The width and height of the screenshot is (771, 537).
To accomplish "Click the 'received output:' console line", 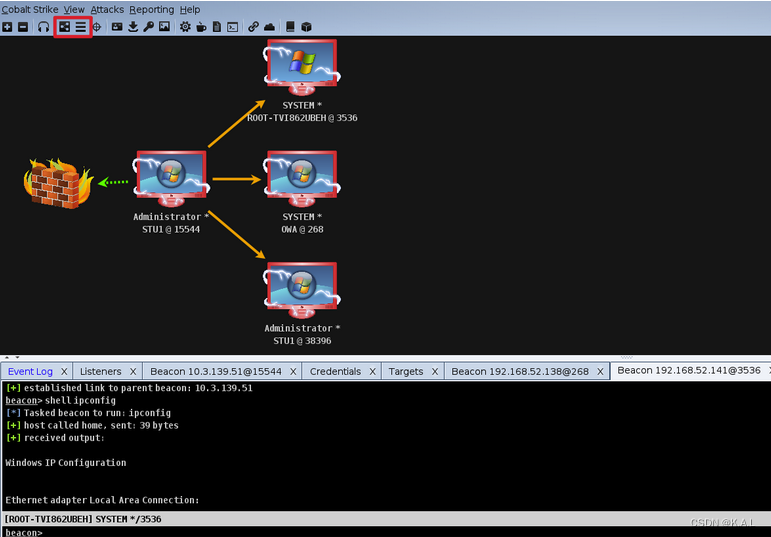I will coord(55,438).
